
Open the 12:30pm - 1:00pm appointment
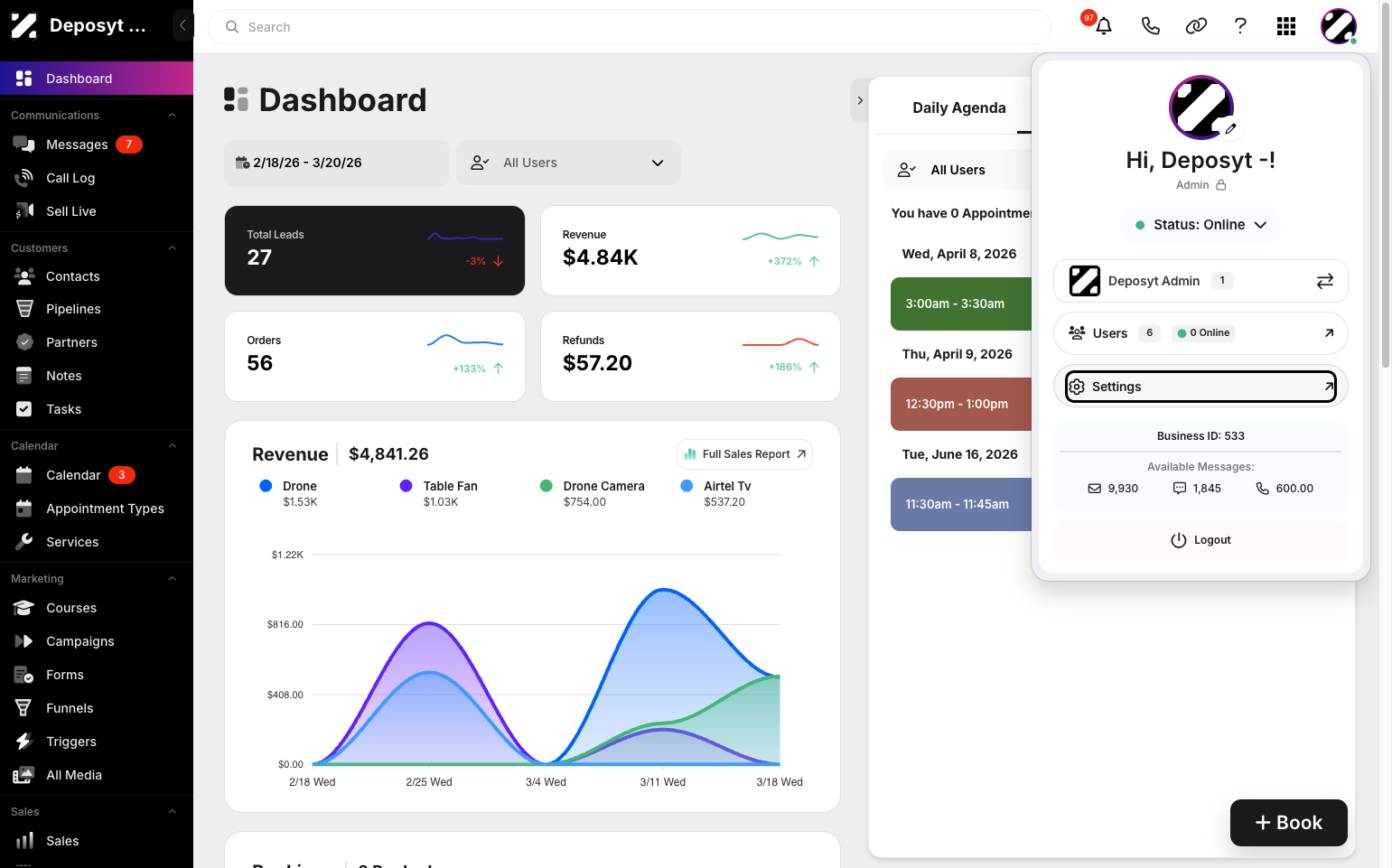(x=961, y=404)
